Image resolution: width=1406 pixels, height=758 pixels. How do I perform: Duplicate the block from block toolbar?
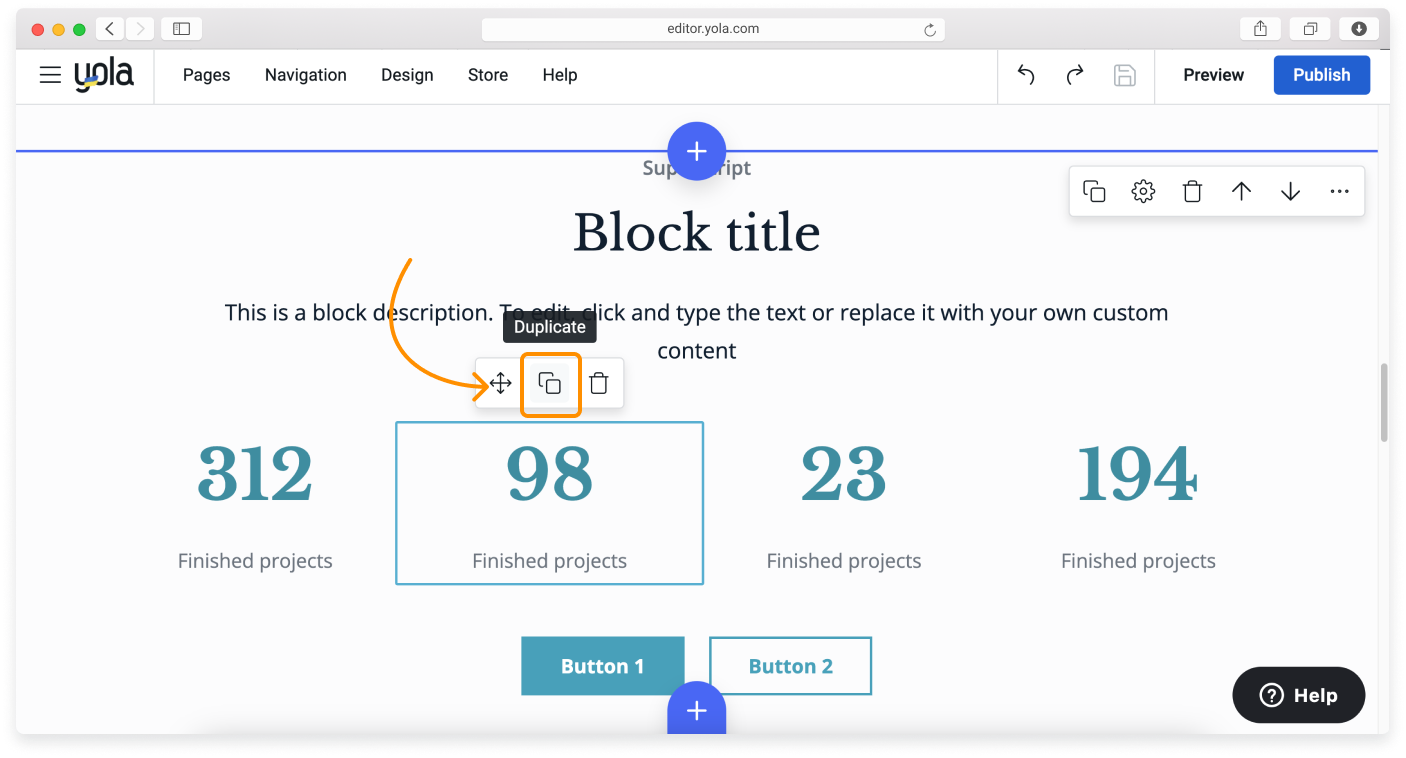click(1094, 191)
